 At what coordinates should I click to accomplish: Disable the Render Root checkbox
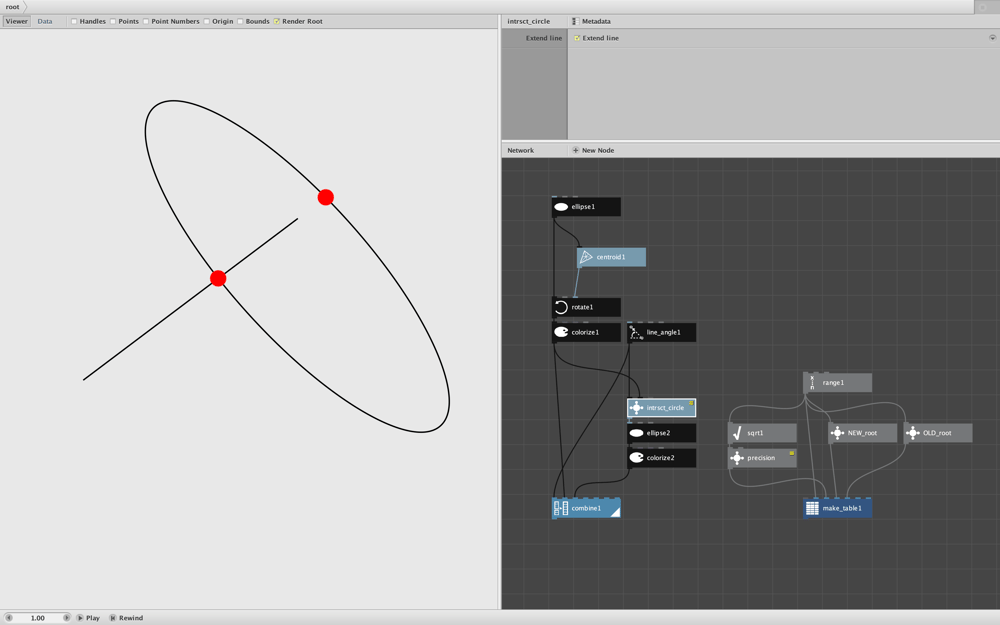[x=277, y=21]
